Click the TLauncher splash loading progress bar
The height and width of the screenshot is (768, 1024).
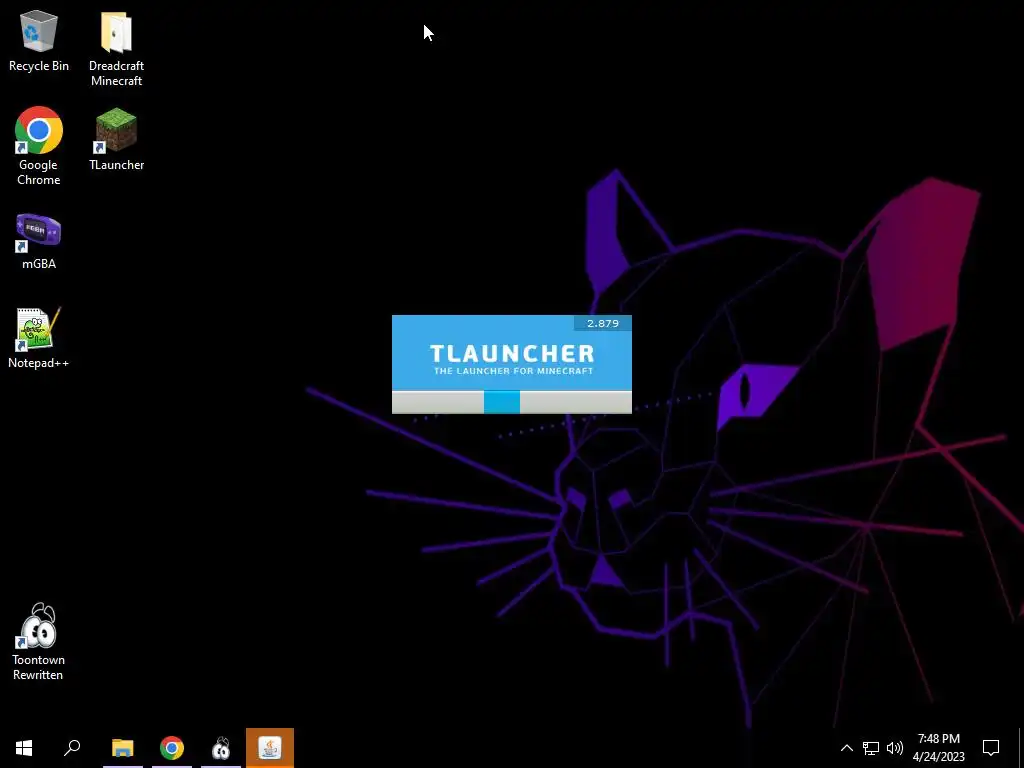click(511, 402)
